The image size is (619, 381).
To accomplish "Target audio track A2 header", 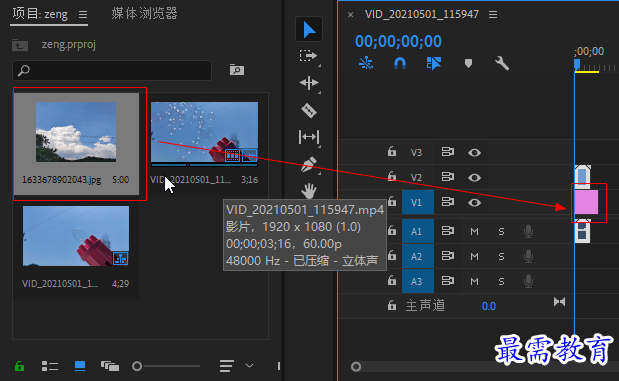I will tap(418, 257).
